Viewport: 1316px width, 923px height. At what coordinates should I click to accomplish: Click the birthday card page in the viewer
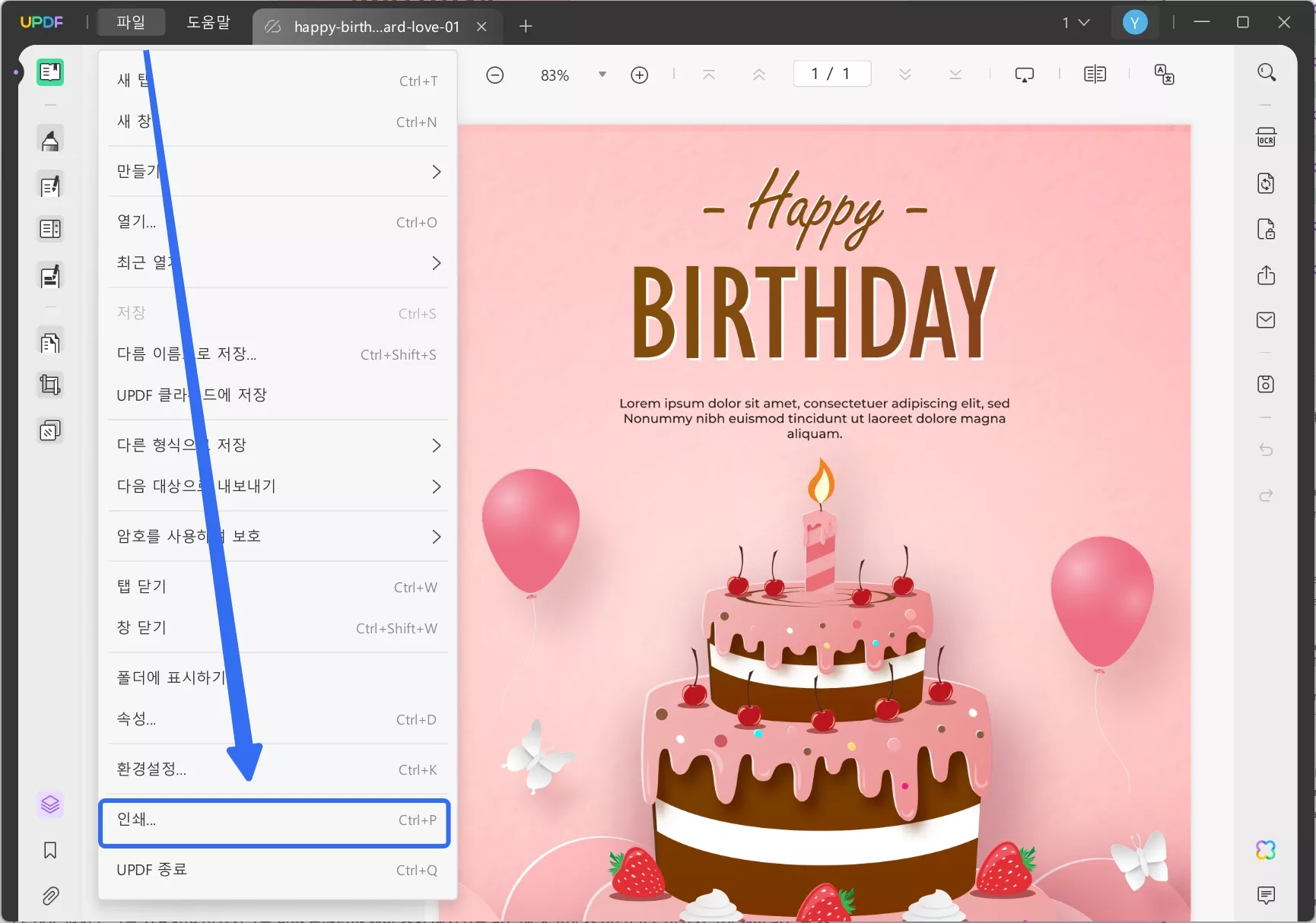[x=824, y=523]
